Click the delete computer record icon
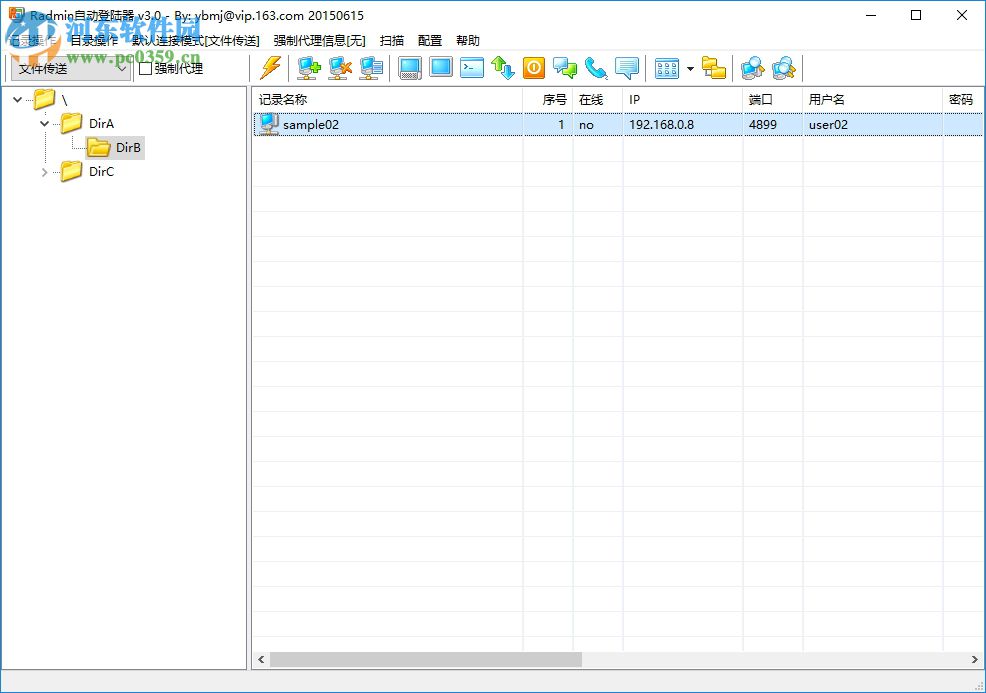This screenshot has width=986, height=693. point(340,68)
